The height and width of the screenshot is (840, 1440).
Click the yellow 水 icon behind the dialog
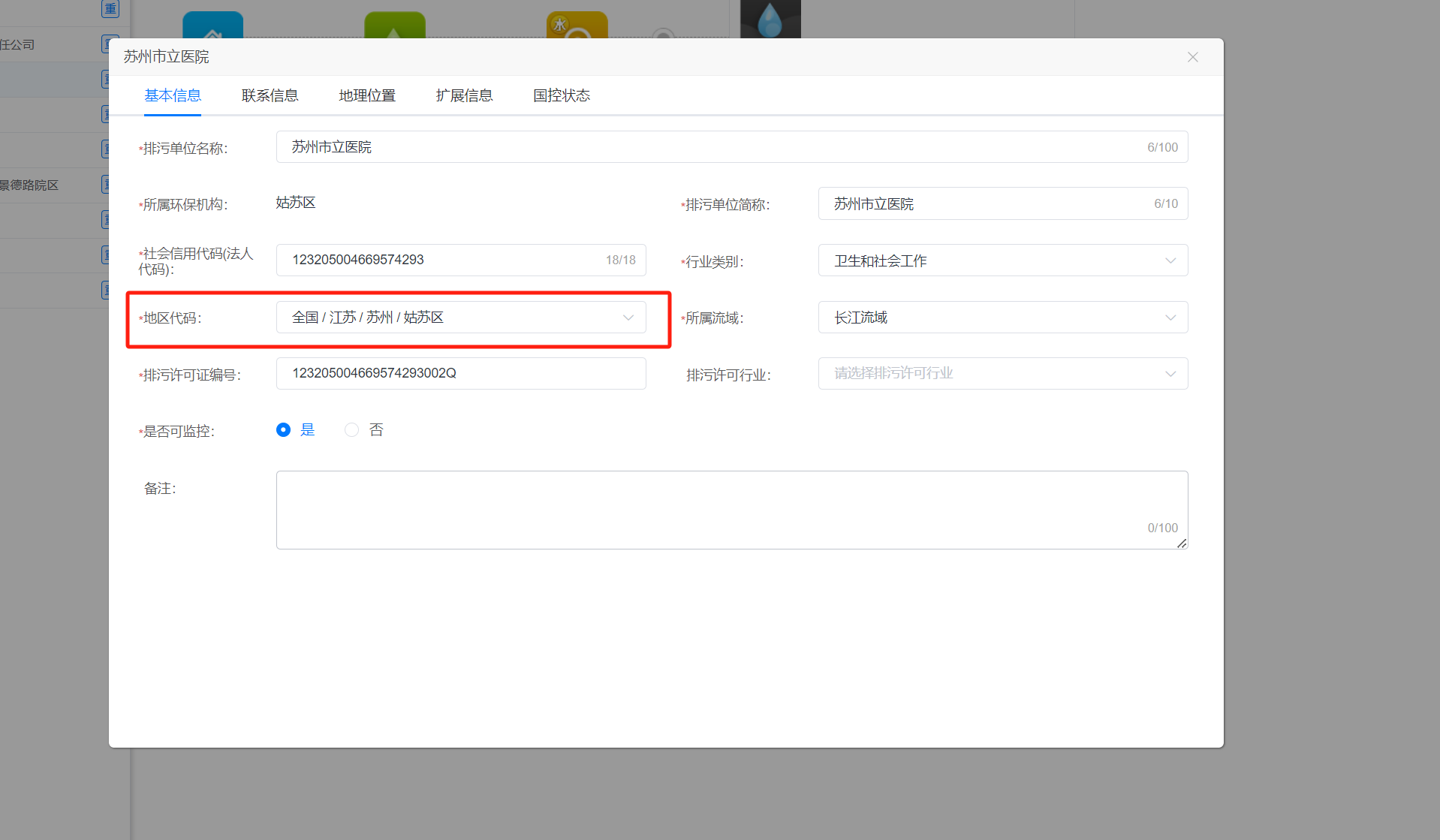(577, 25)
